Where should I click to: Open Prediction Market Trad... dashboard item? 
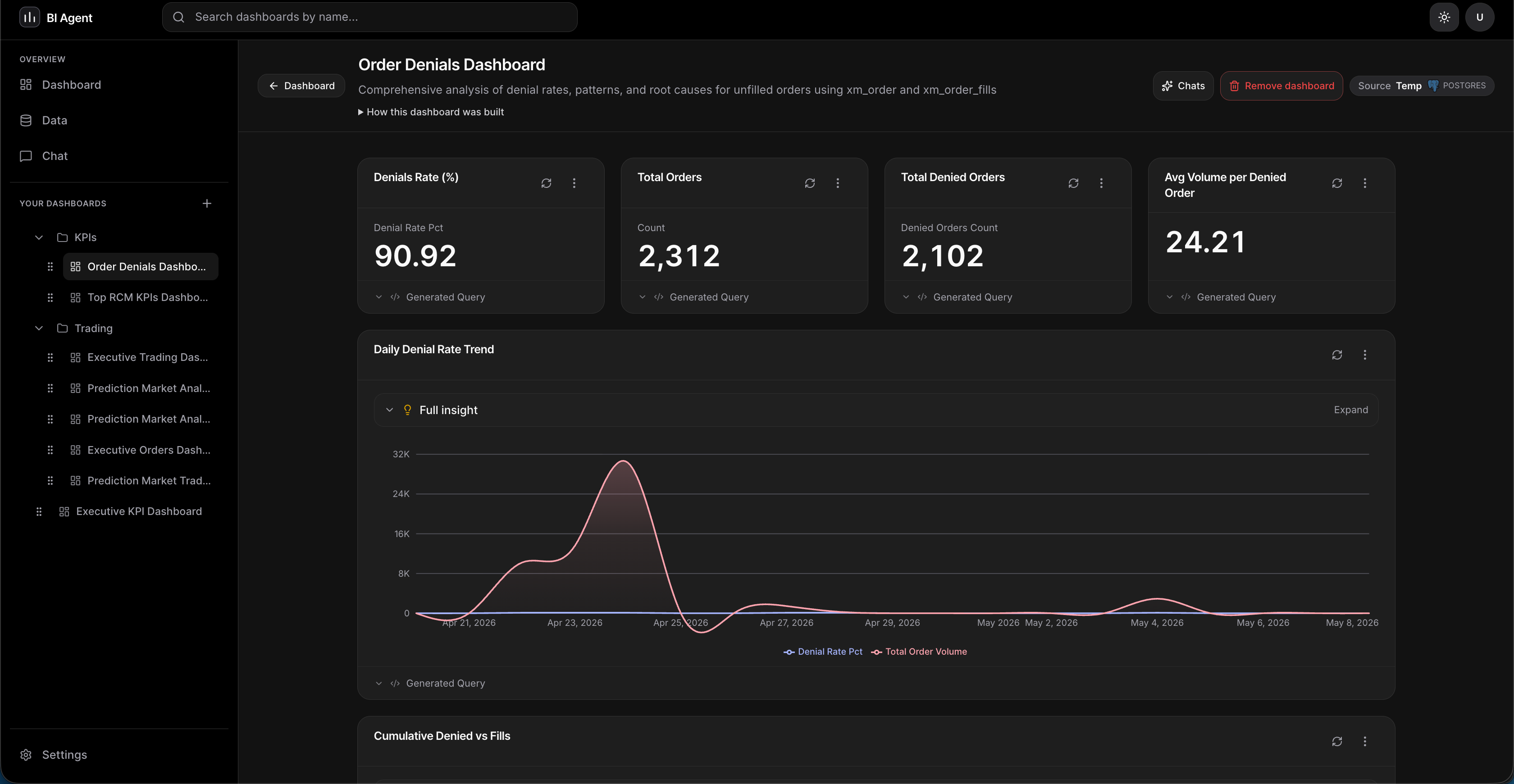coord(141,481)
